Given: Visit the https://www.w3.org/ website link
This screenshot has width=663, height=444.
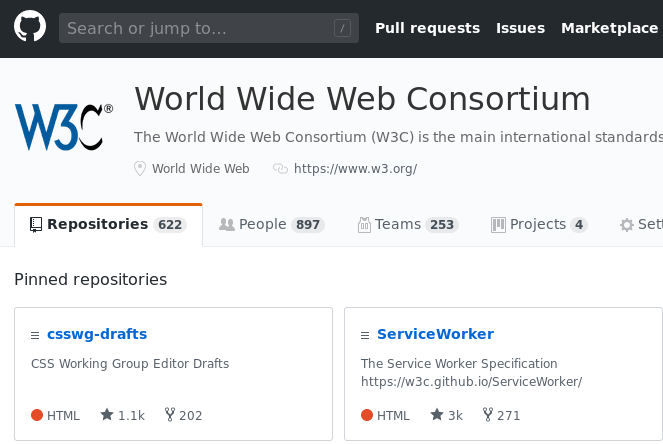Looking at the screenshot, I should pyautogui.click(x=355, y=169).
